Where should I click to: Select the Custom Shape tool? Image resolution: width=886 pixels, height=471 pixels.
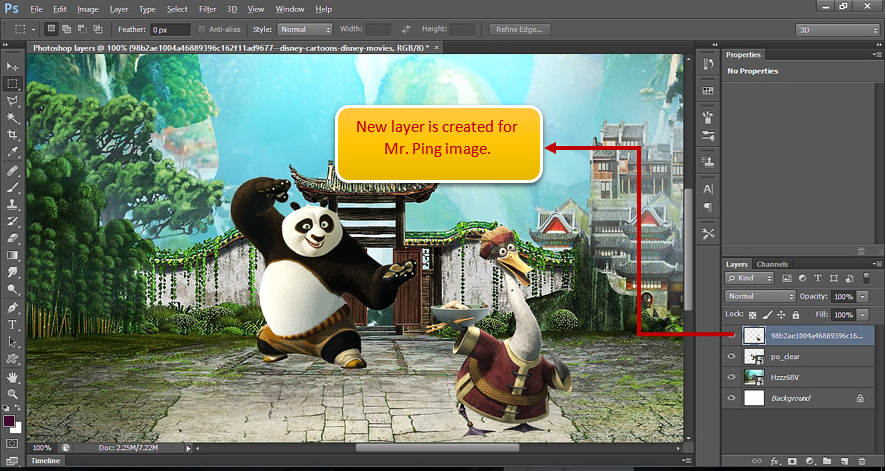coord(12,359)
